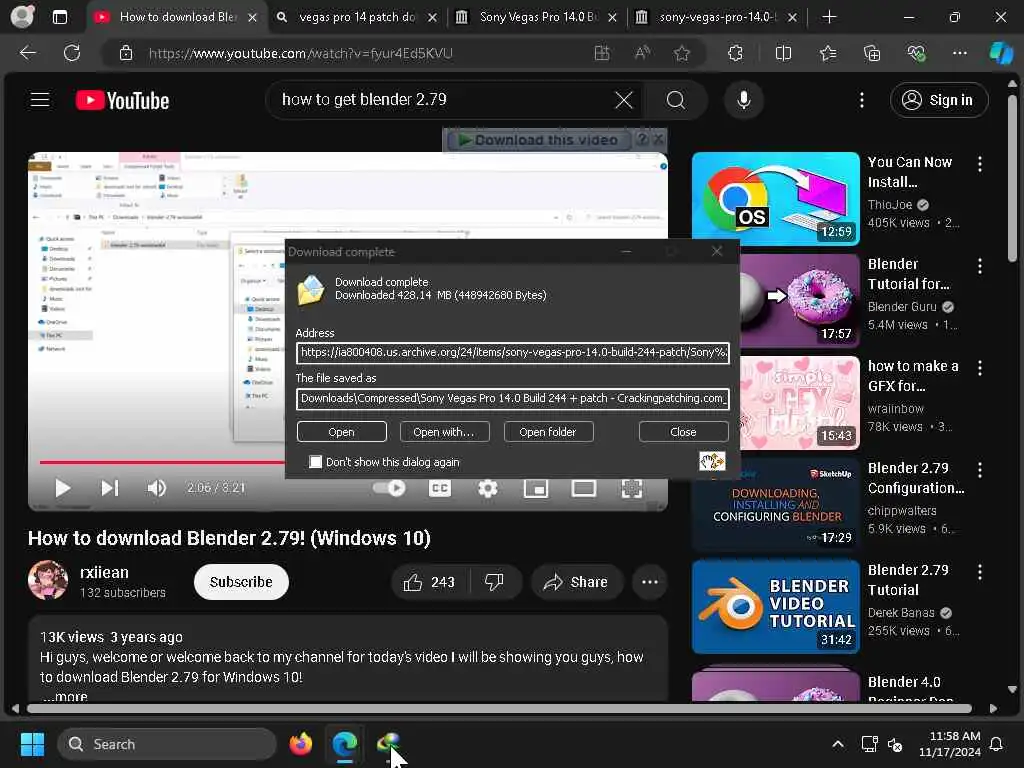The width and height of the screenshot is (1024, 768).
Task: Toggle the autoplay switch
Action: click(389, 488)
